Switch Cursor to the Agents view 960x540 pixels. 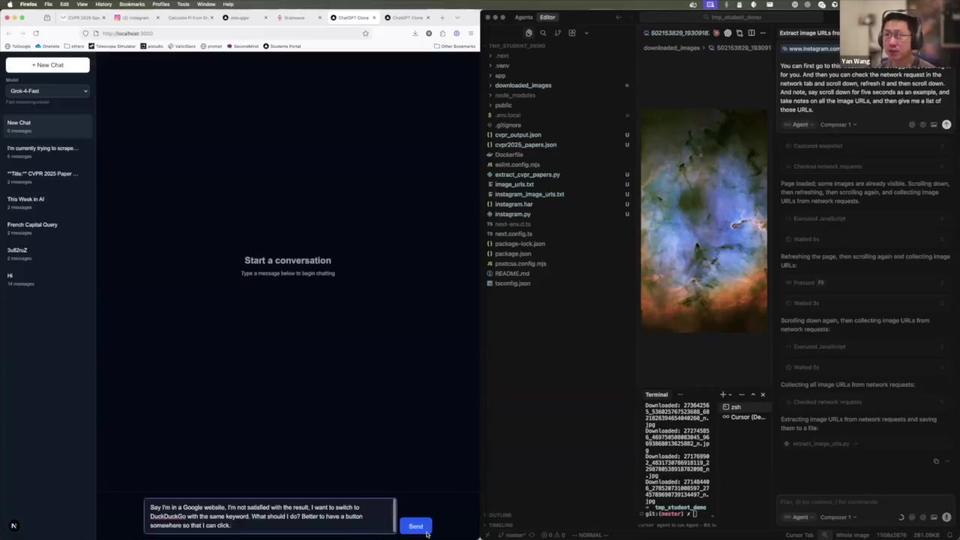pos(523,17)
